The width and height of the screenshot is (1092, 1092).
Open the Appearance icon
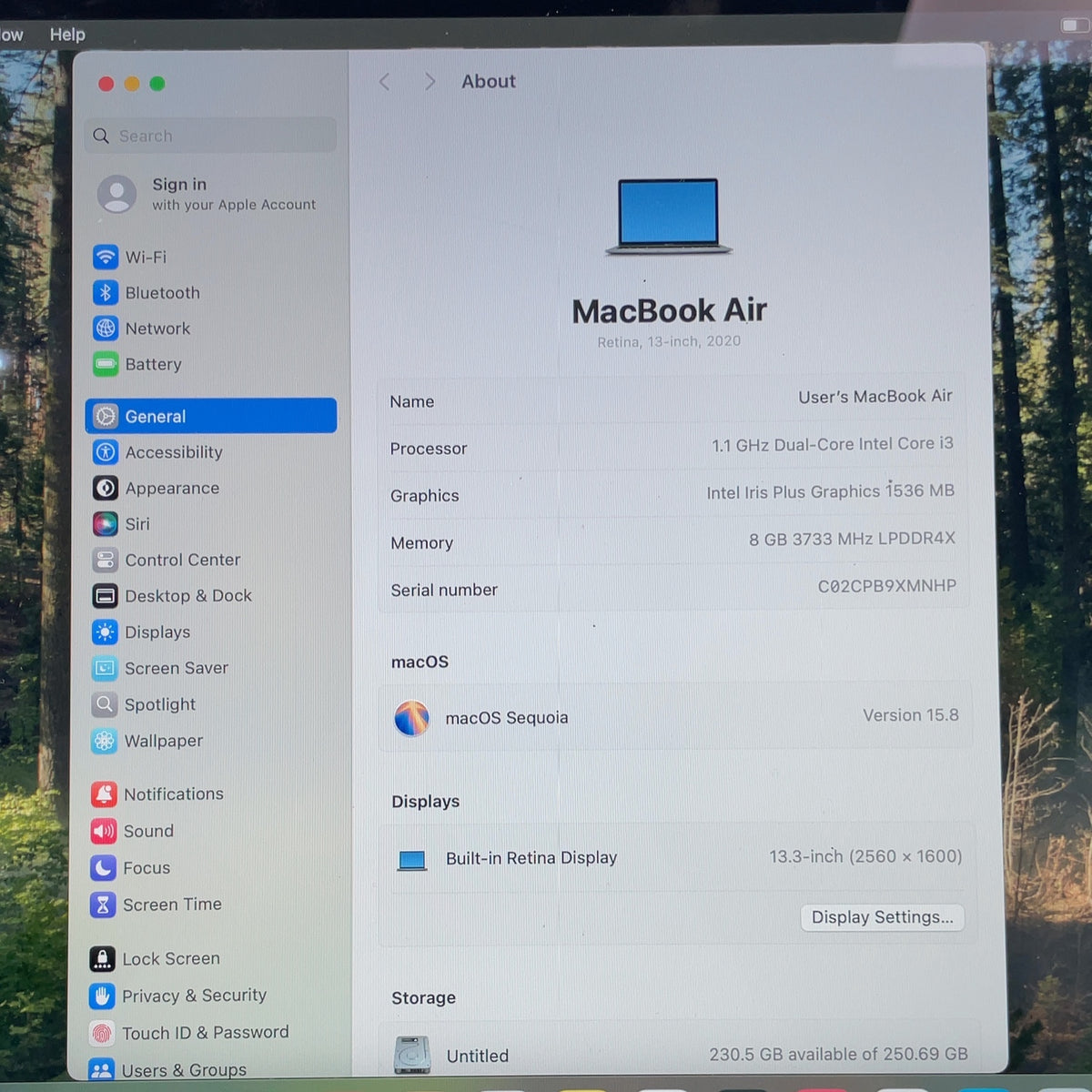tap(106, 488)
